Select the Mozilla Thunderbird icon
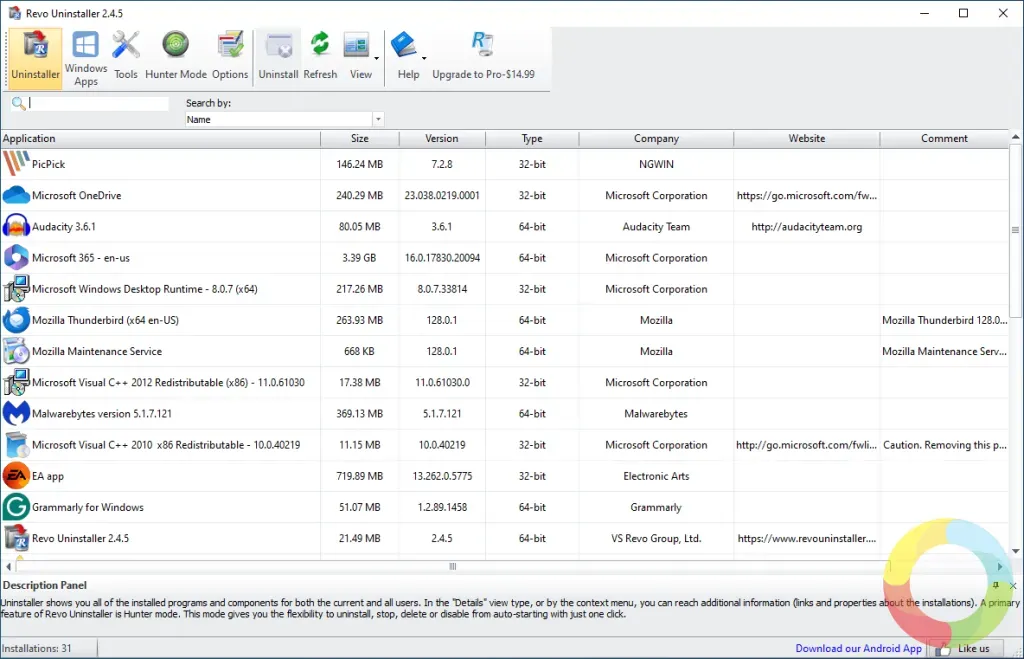Image resolution: width=1024 pixels, height=659 pixels. [16, 320]
